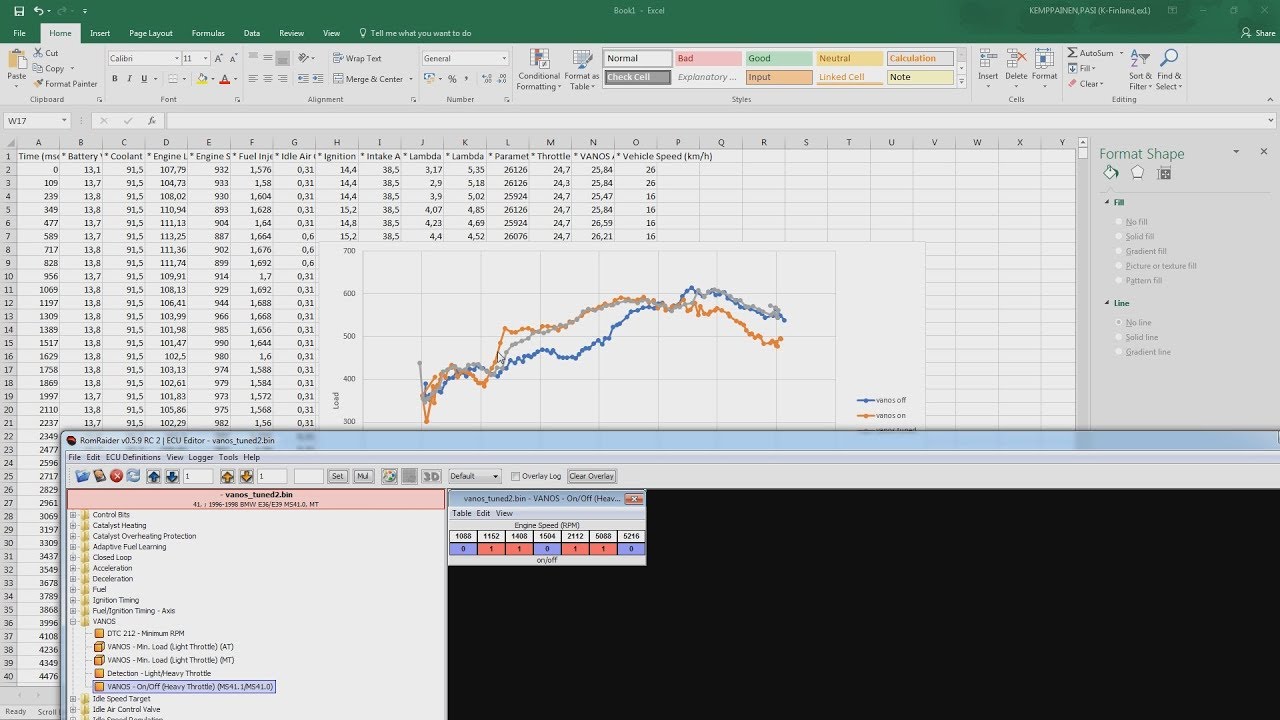Toggle italic formatting in Excel
This screenshot has width=1280, height=720.
click(129, 79)
